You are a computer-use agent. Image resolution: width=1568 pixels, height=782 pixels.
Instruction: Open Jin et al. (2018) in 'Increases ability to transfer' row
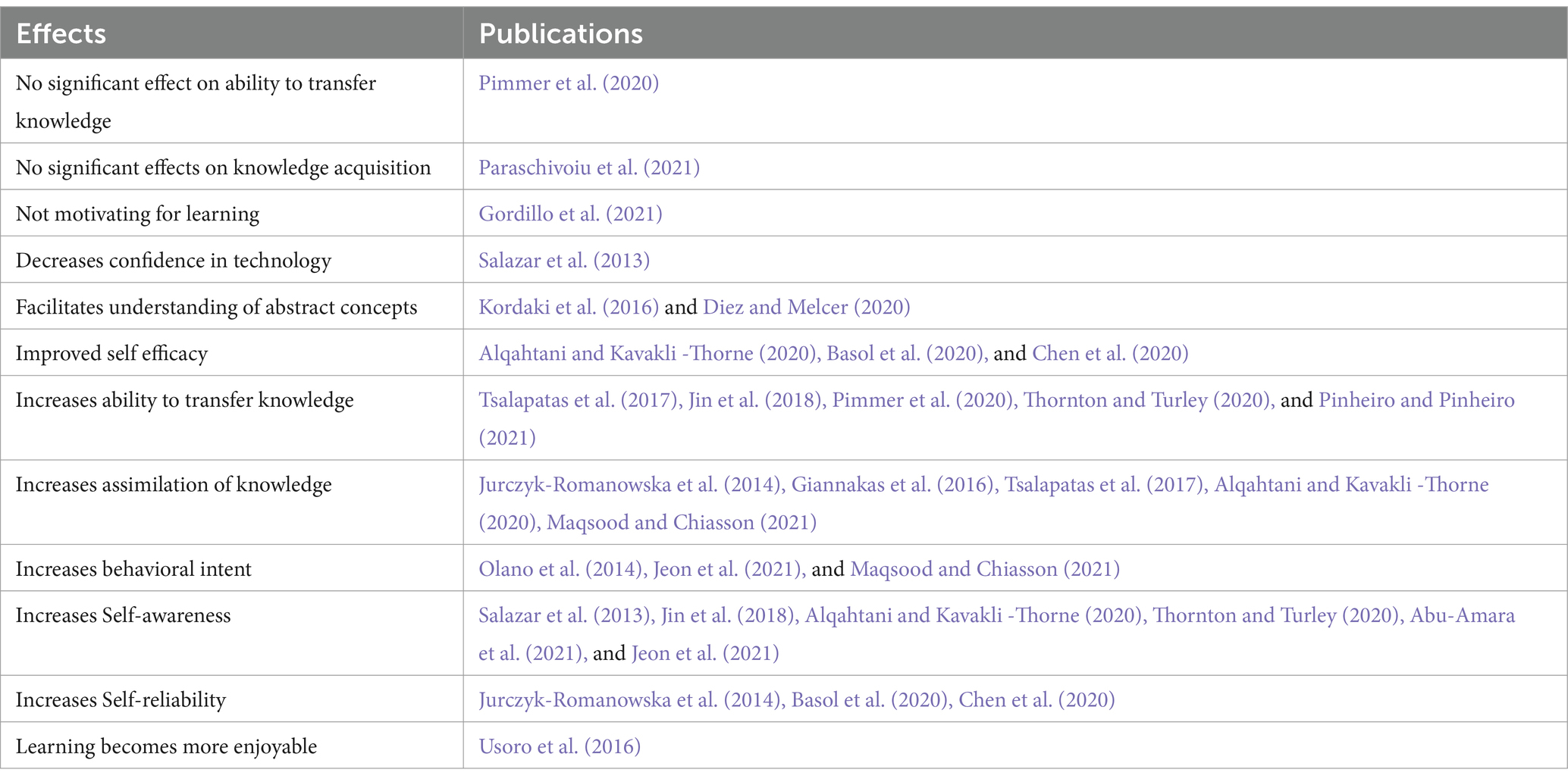pyautogui.click(x=757, y=400)
